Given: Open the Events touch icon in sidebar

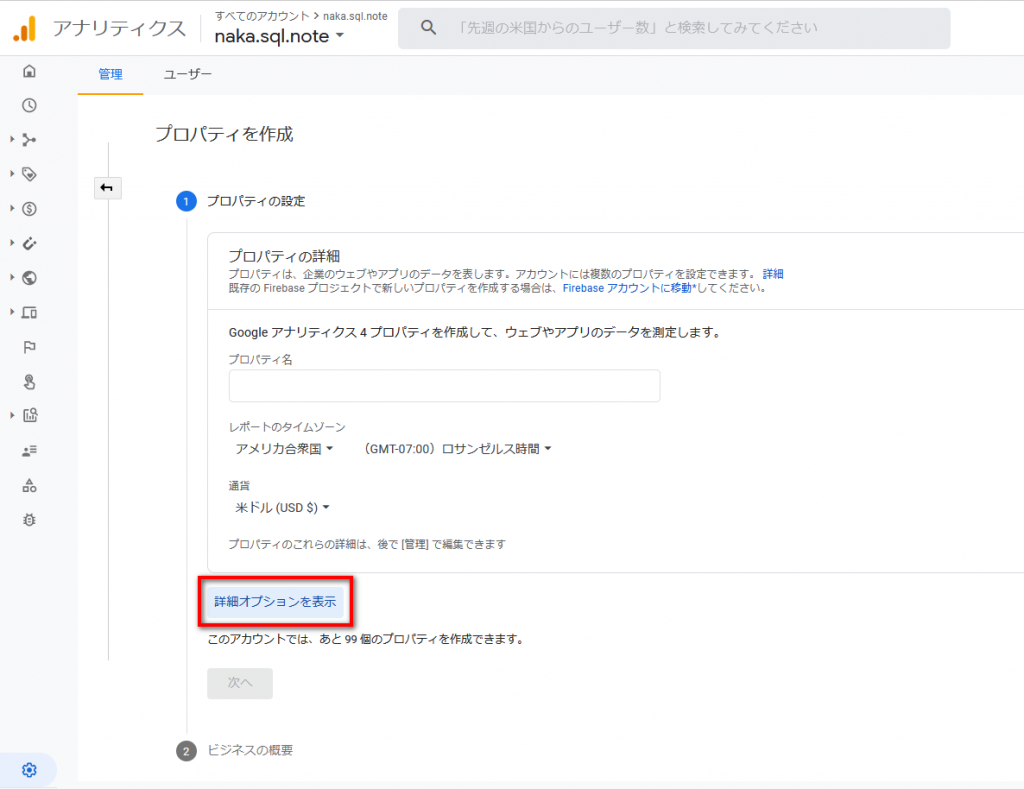Looking at the screenshot, I should [x=29, y=382].
